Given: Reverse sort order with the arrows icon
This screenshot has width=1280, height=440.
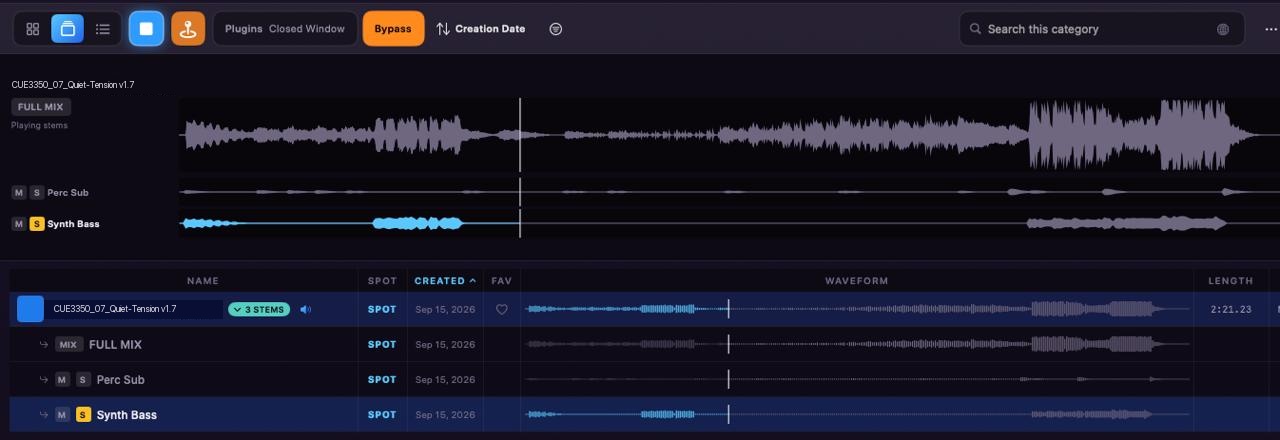Looking at the screenshot, I should [x=443, y=29].
